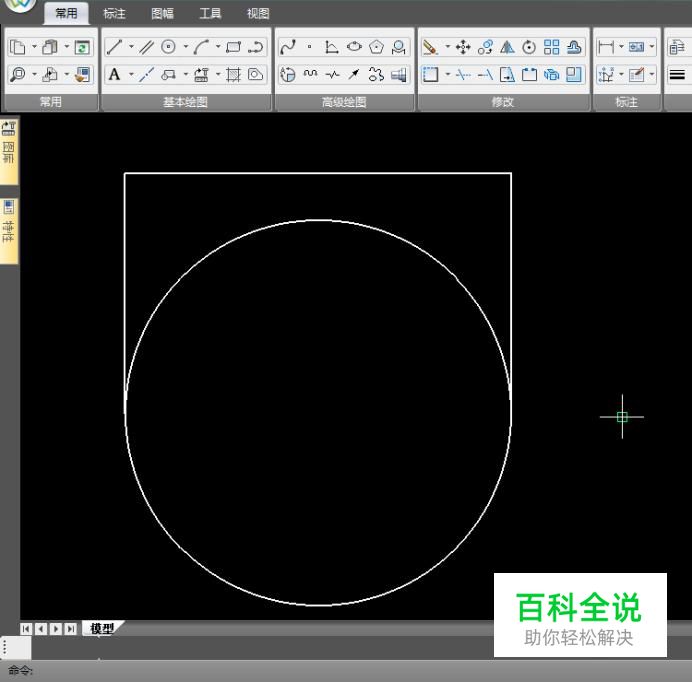This screenshot has height=682, width=692.
Task: Select the Move tool
Action: point(463,47)
